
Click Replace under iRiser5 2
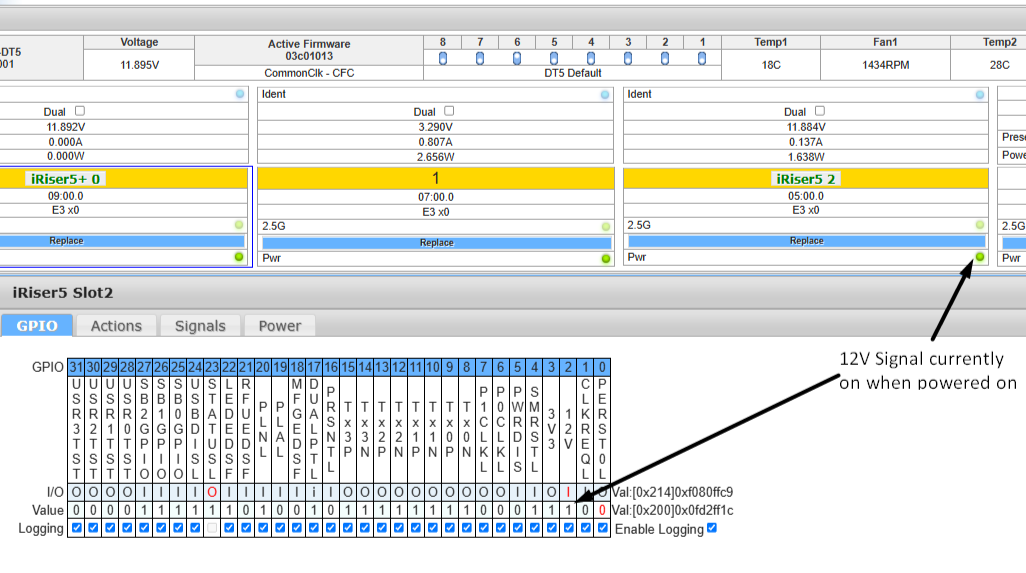click(806, 241)
